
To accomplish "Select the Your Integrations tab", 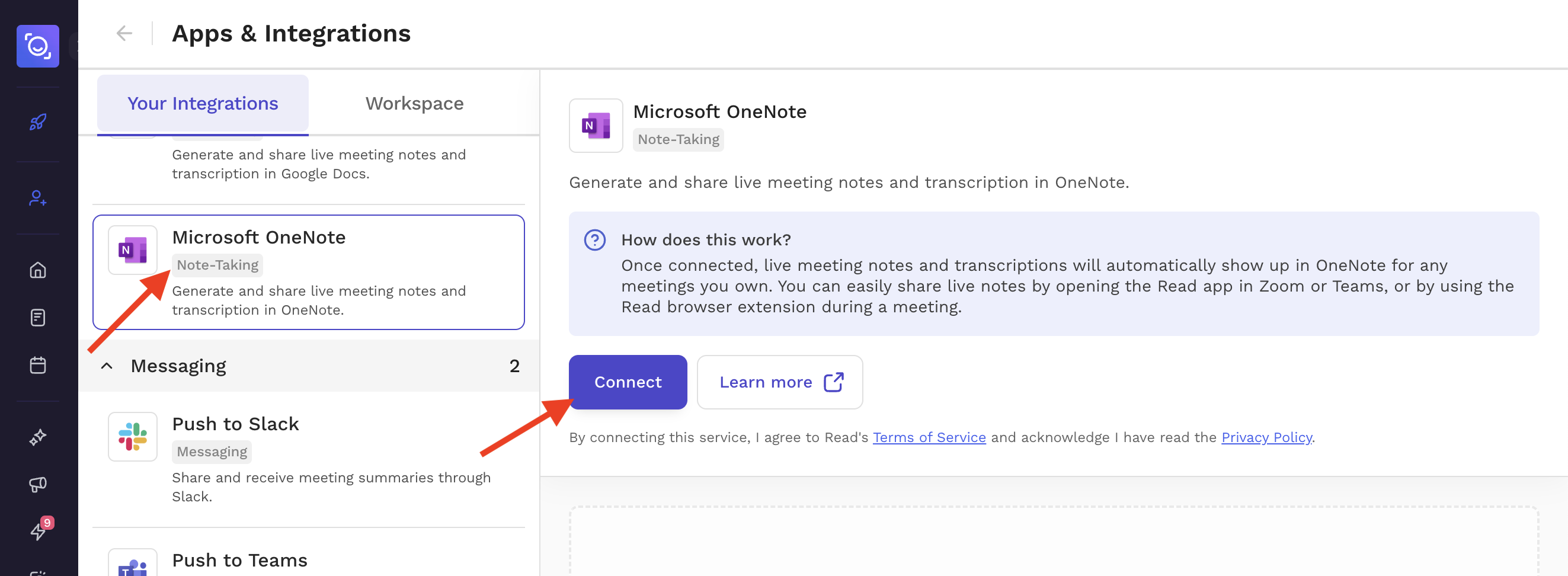I will tap(202, 103).
